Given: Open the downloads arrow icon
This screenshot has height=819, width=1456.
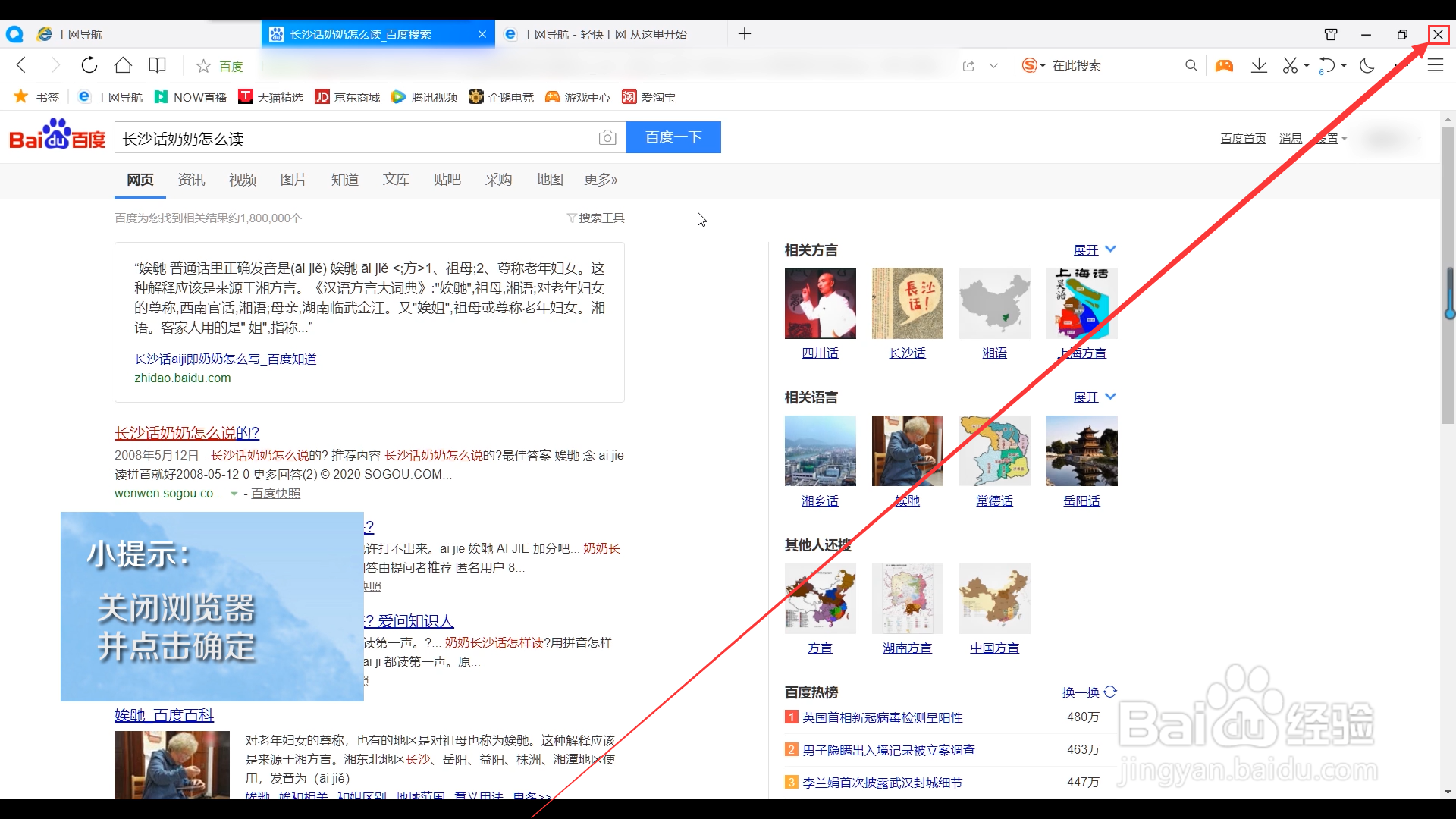Looking at the screenshot, I should (1259, 65).
